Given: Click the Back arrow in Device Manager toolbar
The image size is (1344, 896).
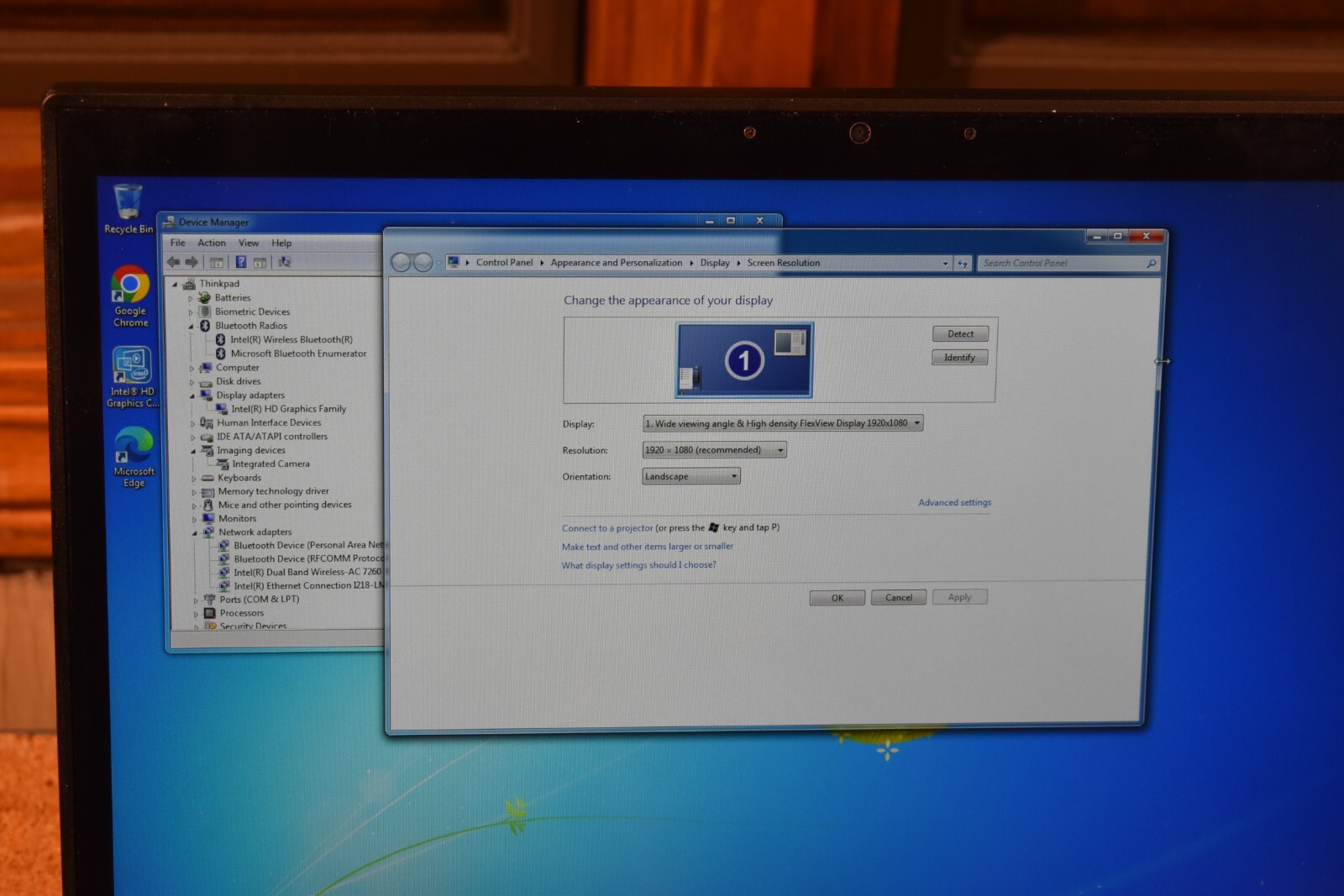Looking at the screenshot, I should (x=174, y=262).
